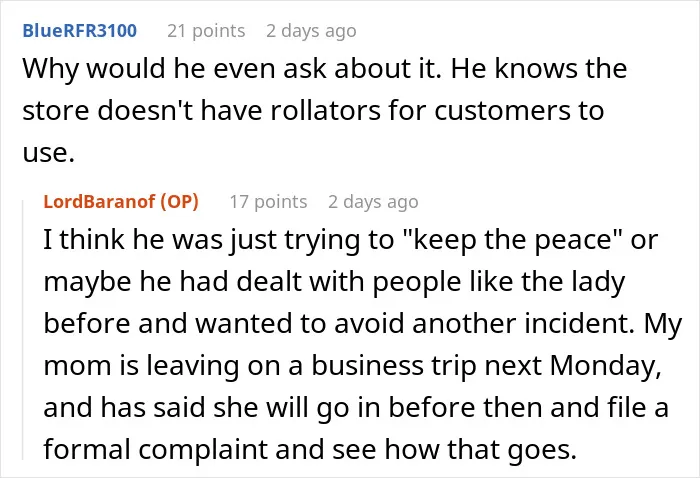The height and width of the screenshot is (478, 700).
Task: Click the 17 points score
Action: click(x=268, y=202)
